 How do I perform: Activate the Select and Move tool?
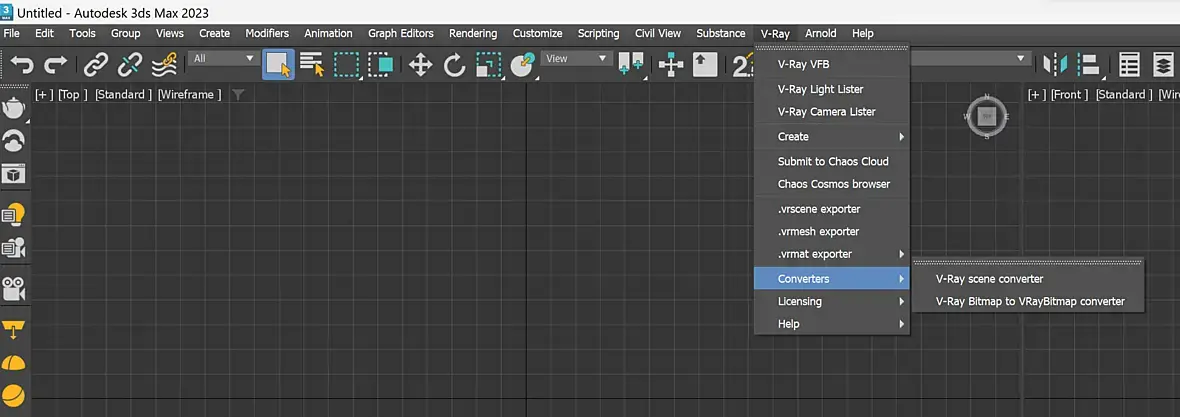pyautogui.click(x=420, y=65)
